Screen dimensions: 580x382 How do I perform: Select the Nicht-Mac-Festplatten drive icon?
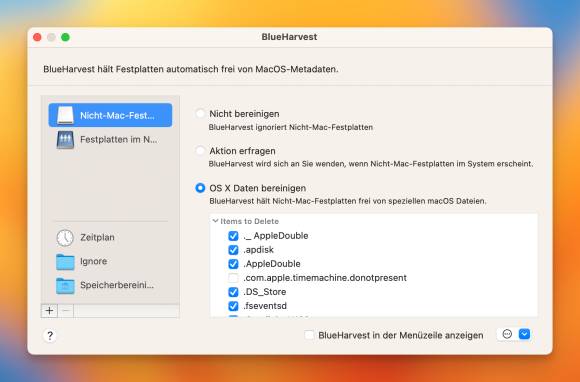(65, 115)
